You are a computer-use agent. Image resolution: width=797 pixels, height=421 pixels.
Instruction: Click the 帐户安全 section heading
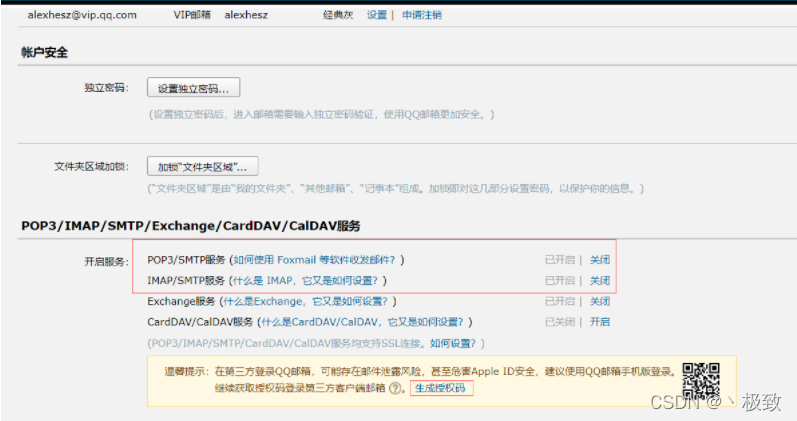(x=45, y=52)
